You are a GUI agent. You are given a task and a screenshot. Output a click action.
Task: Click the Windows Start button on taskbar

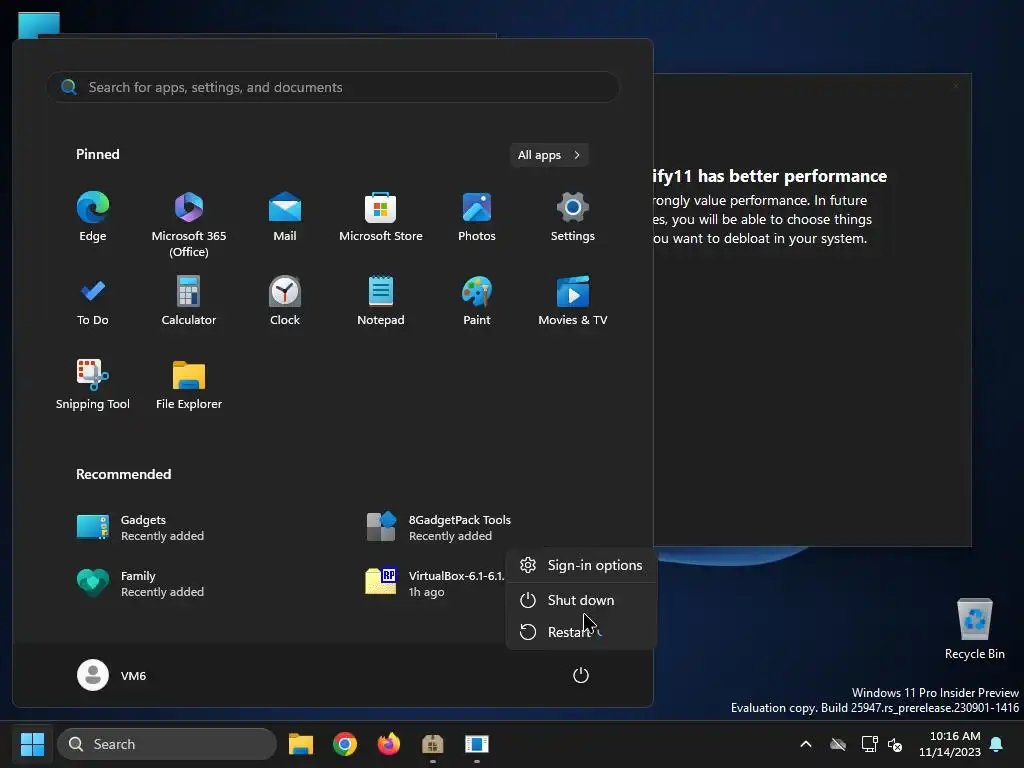[x=32, y=744]
